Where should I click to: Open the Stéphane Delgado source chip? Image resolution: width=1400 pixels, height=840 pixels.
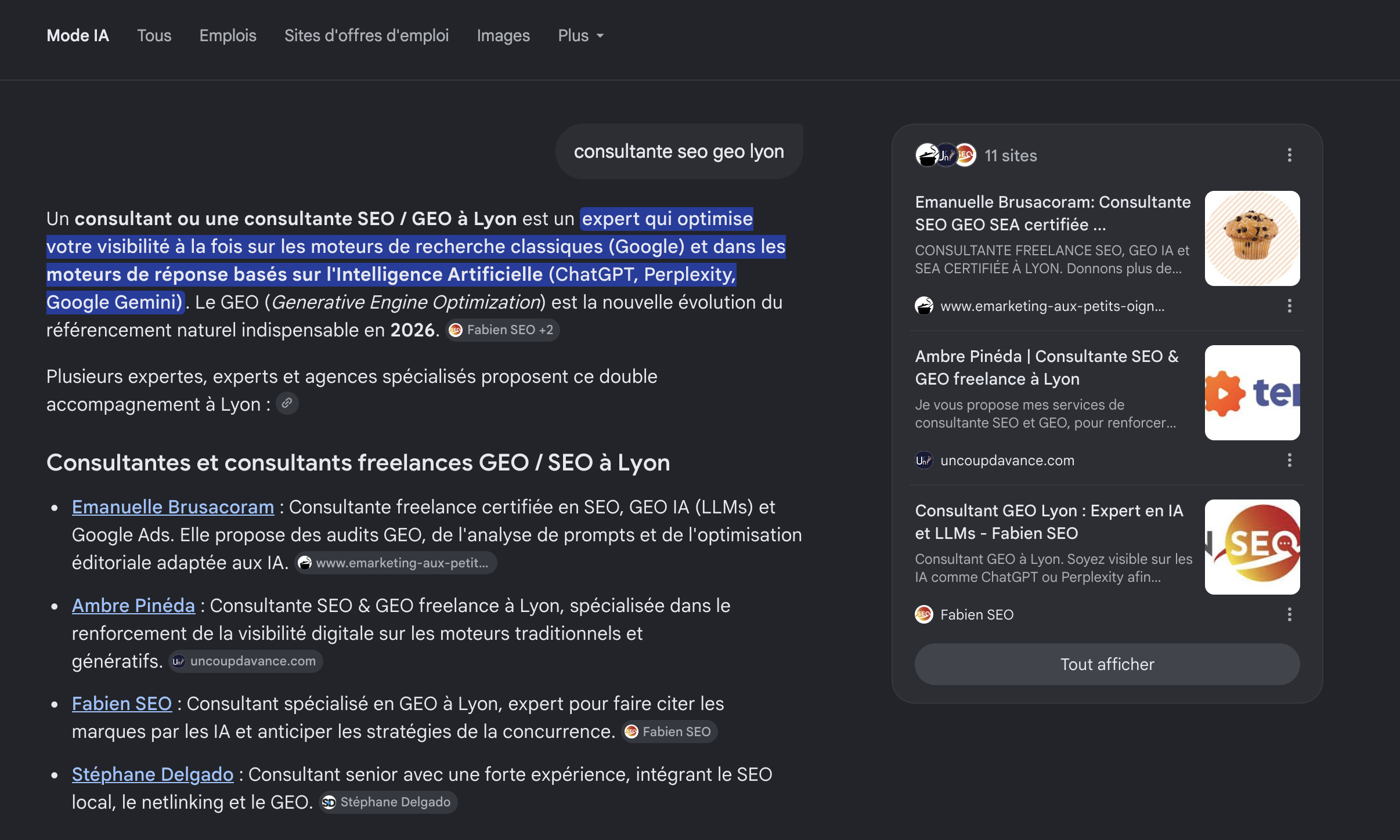point(388,802)
